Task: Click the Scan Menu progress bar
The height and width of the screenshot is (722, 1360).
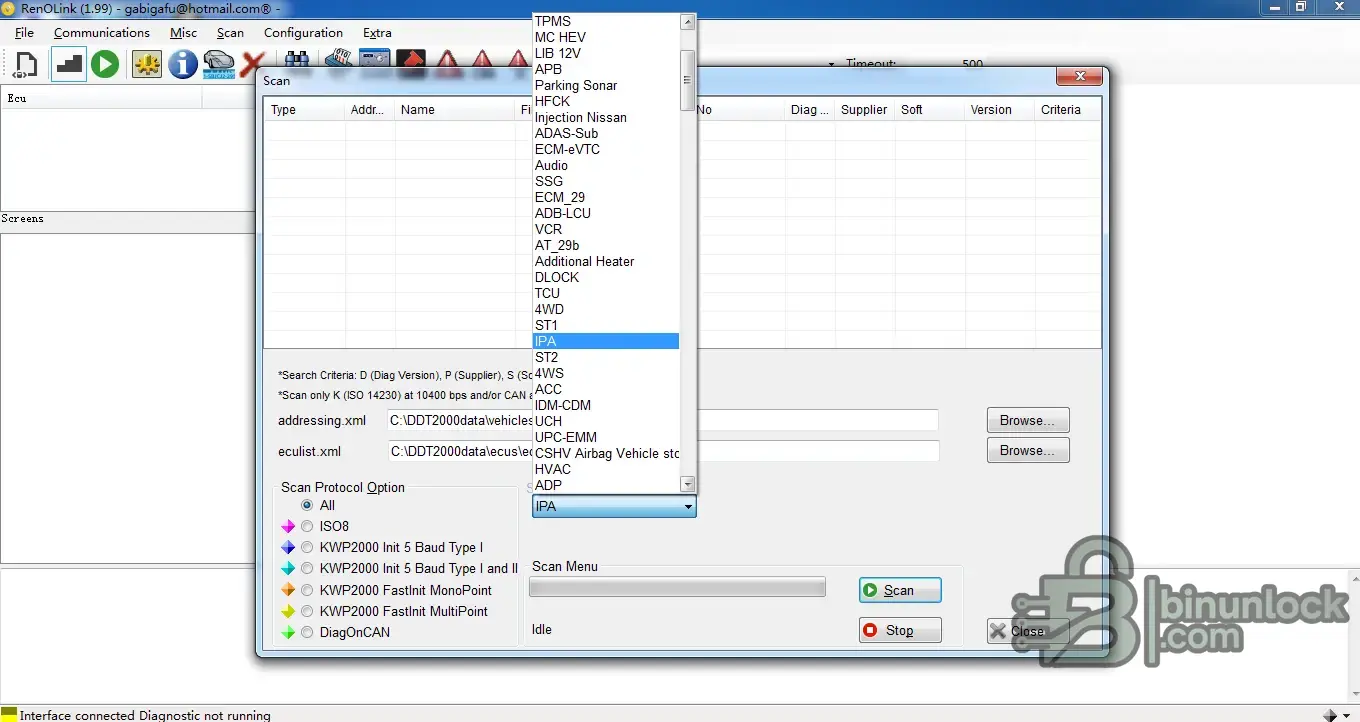Action: (x=677, y=588)
